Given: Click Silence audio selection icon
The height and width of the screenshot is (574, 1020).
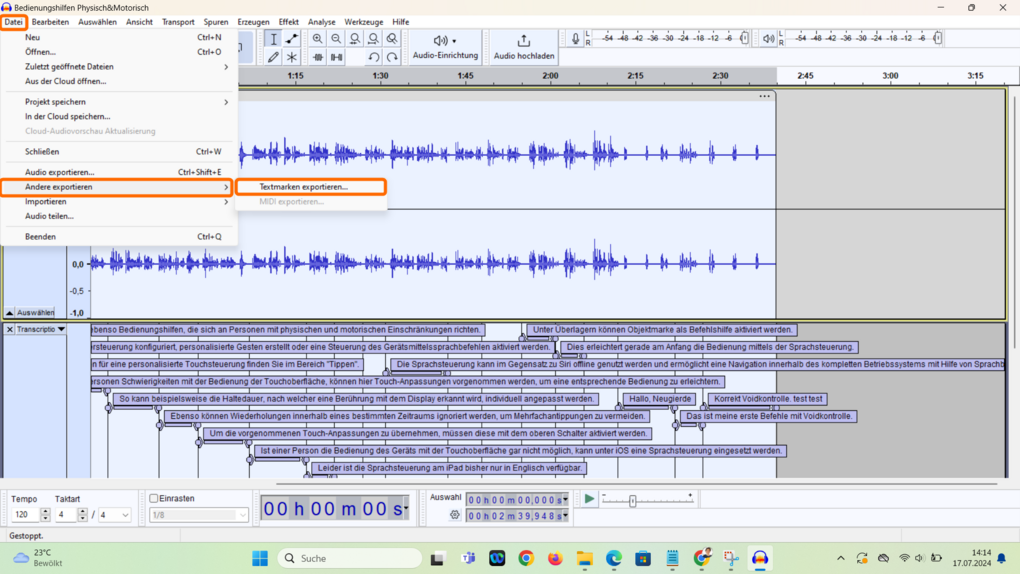Looking at the screenshot, I should coord(336,57).
